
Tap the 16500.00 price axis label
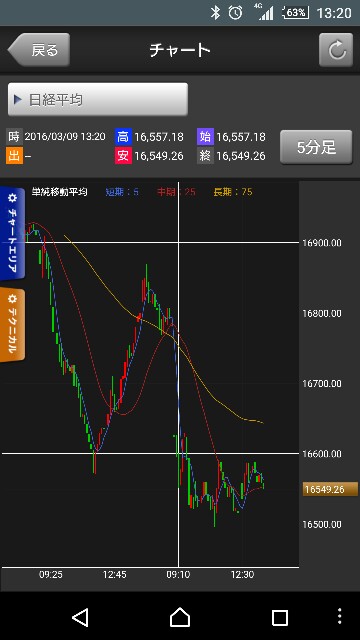coord(322,524)
